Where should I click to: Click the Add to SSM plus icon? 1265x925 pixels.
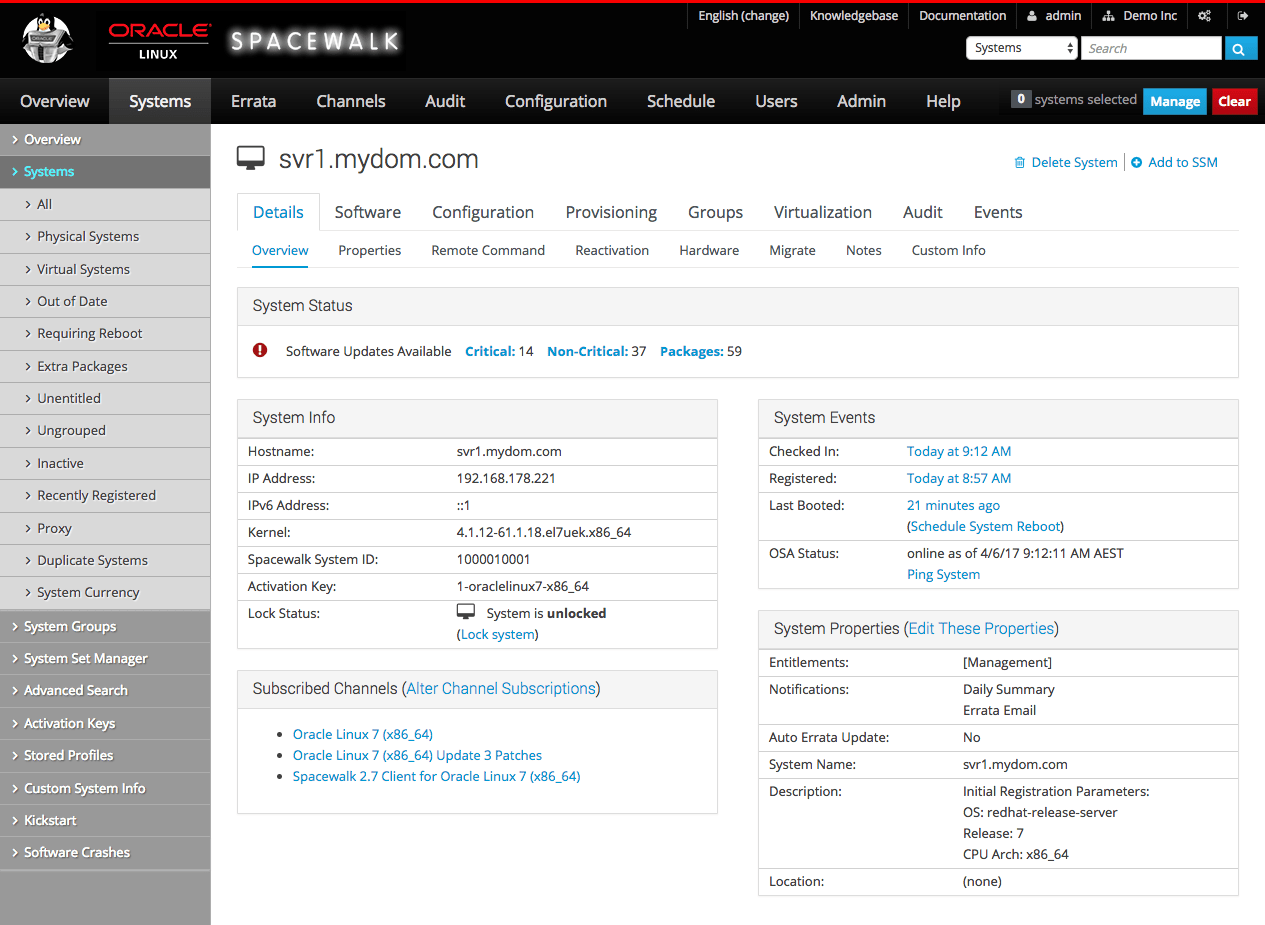click(x=1136, y=162)
